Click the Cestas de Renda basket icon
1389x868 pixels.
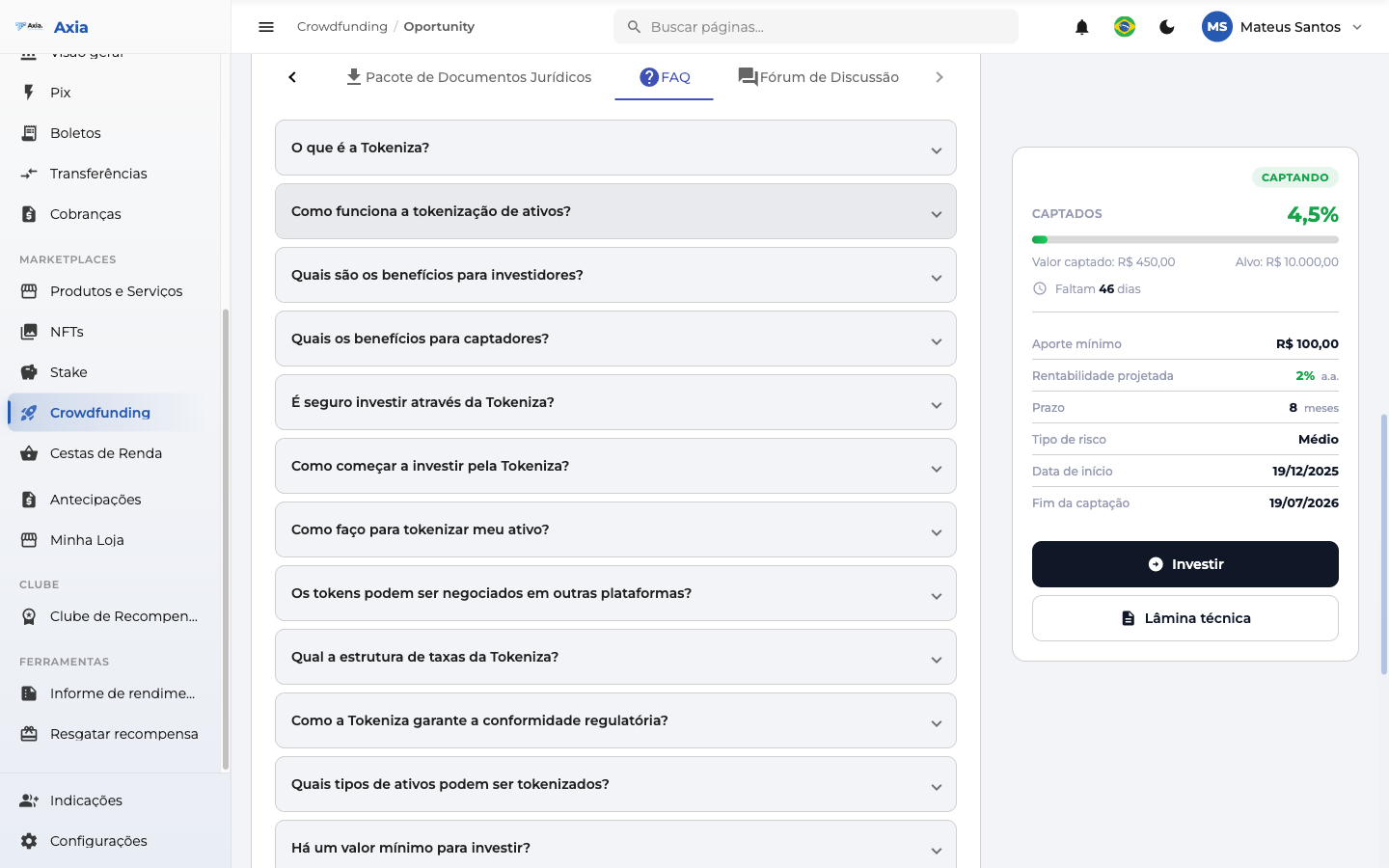(x=29, y=453)
